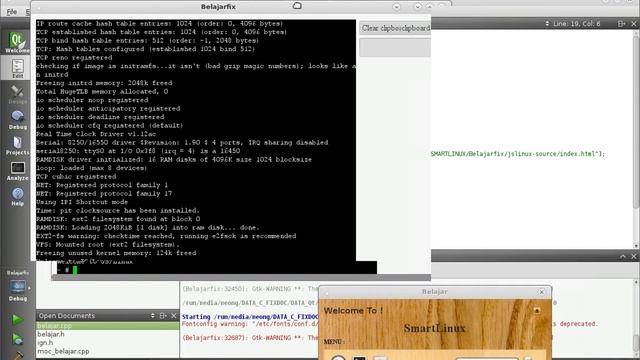Open Help mode in the sidebar
The width and height of the screenshot is (640, 360).
(x=17, y=196)
